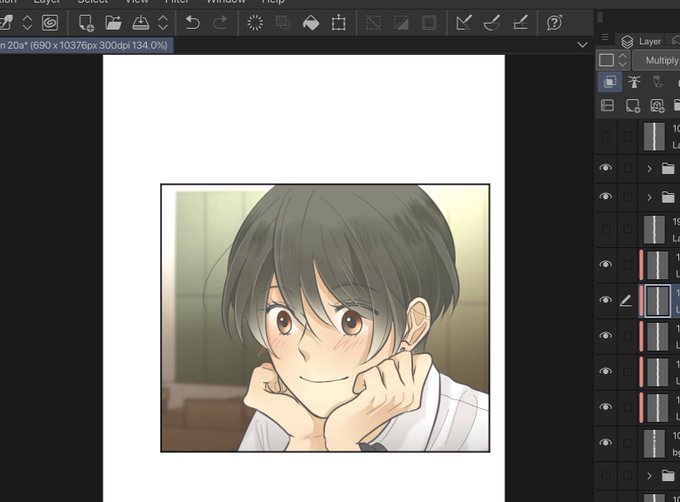Click the Clear dotted-circle icon
The height and width of the screenshot is (502, 680).
coord(255,23)
